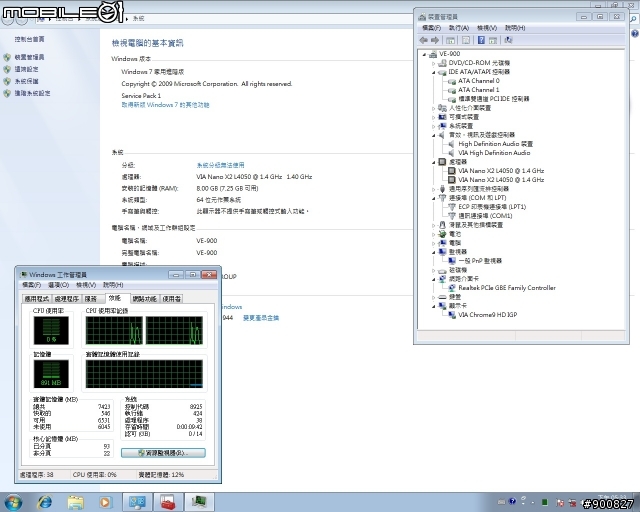Collapse the VE-900 root node

pos(424,54)
